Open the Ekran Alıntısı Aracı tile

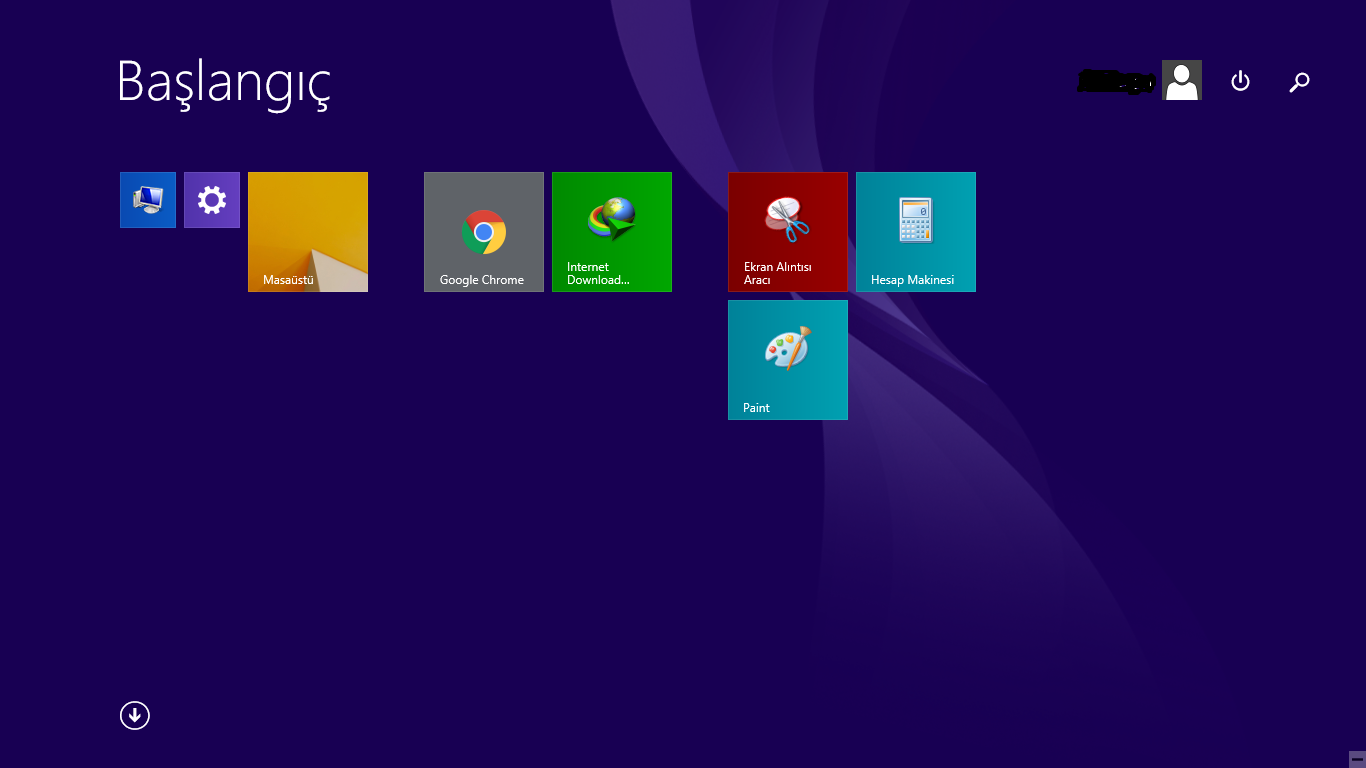788,232
